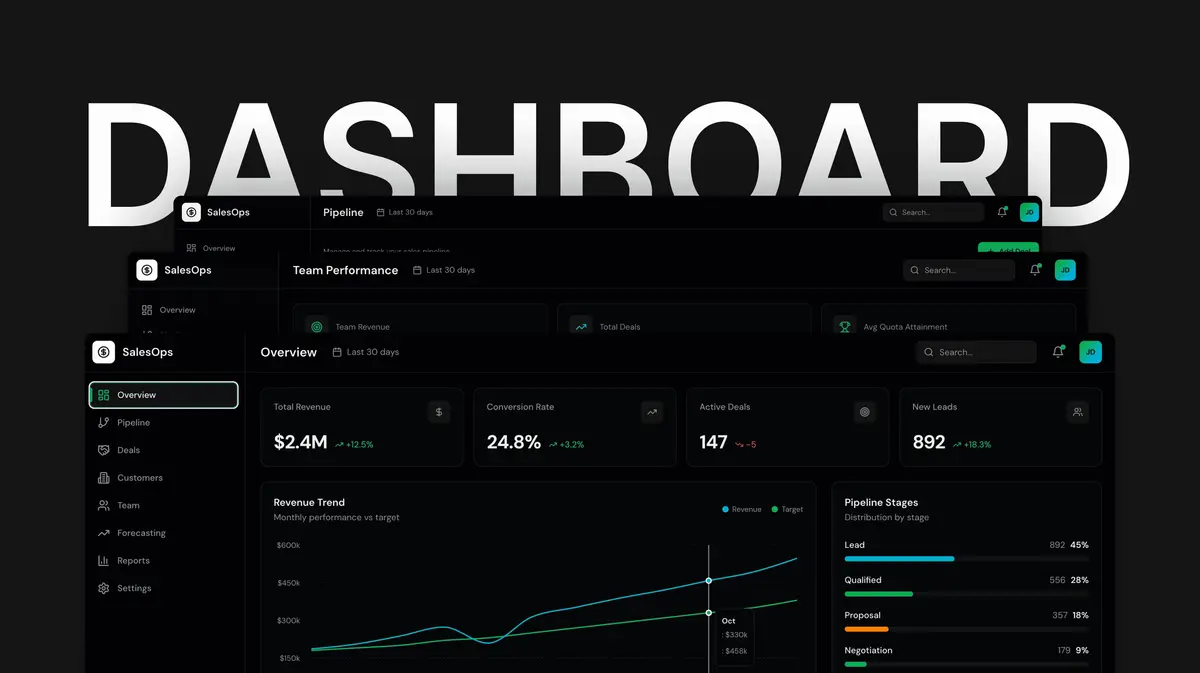Open the JD avatar in Overview window
1200x673 pixels.
click(x=1091, y=352)
